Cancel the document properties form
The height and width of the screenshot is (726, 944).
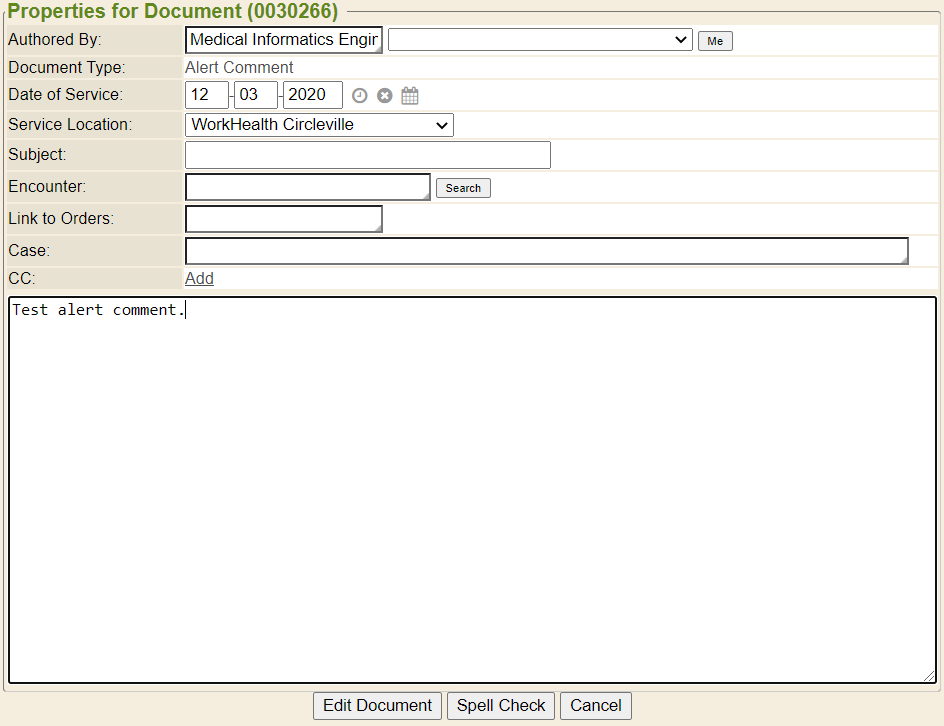(x=596, y=705)
